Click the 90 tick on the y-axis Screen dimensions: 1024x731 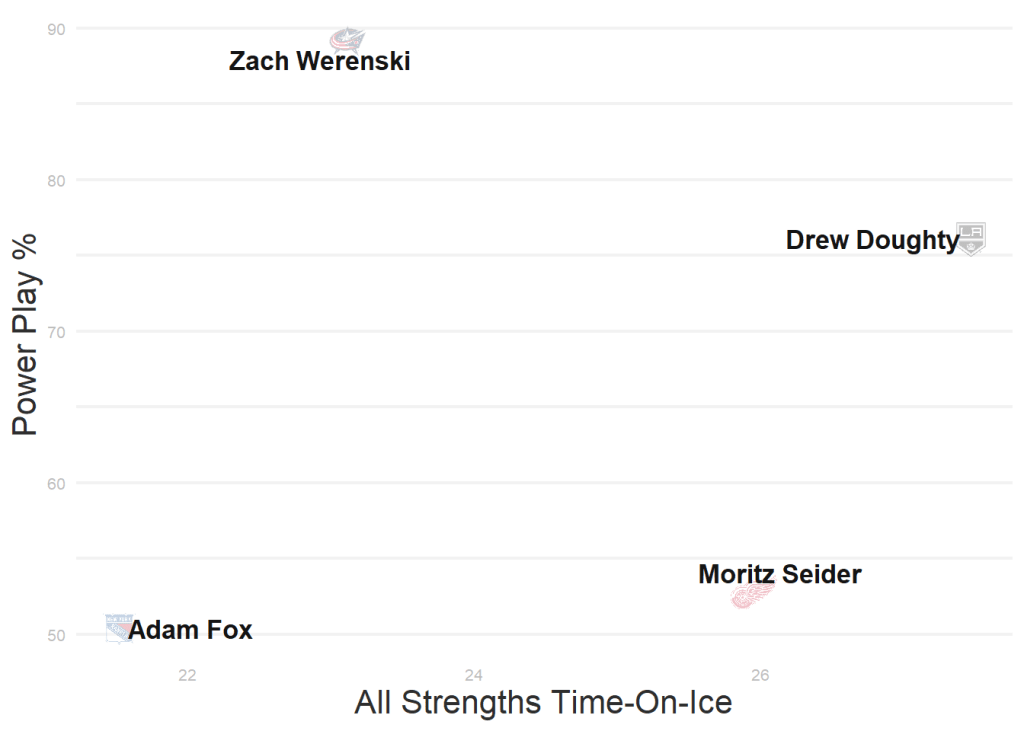coord(56,29)
